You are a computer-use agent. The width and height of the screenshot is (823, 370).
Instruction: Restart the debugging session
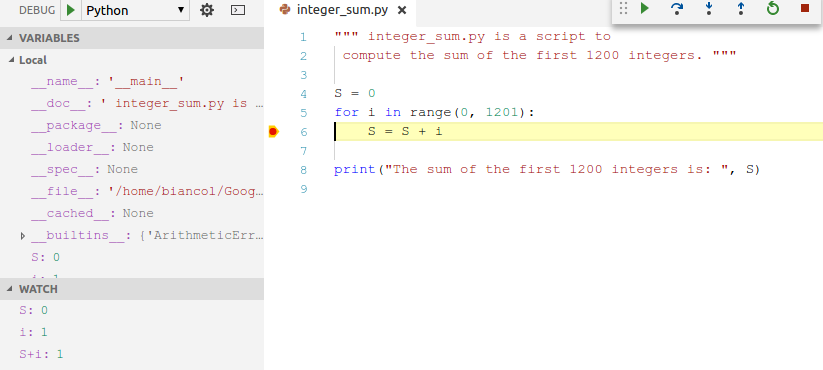pyautogui.click(x=773, y=9)
